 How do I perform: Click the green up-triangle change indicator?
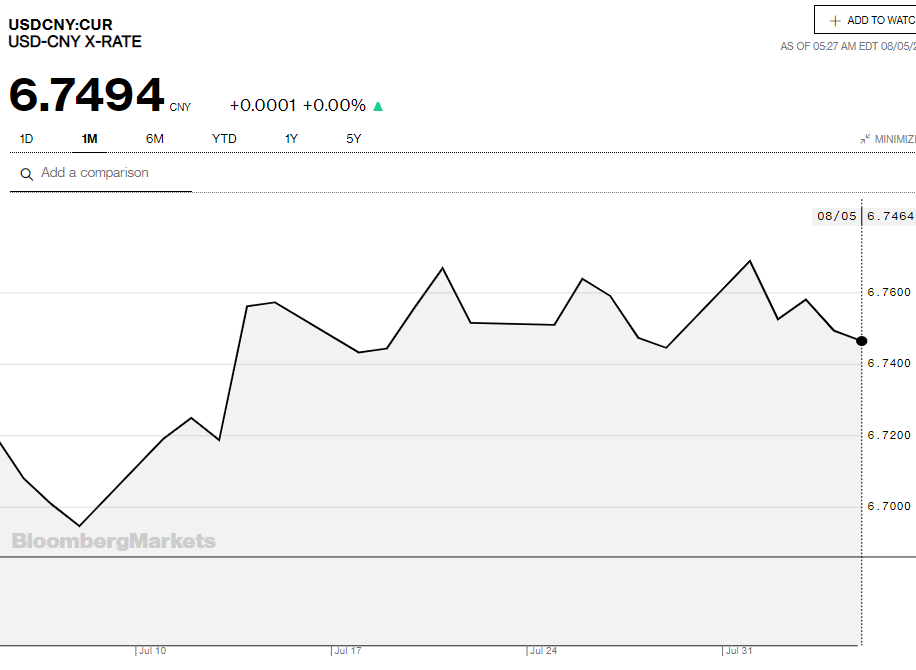tap(378, 106)
